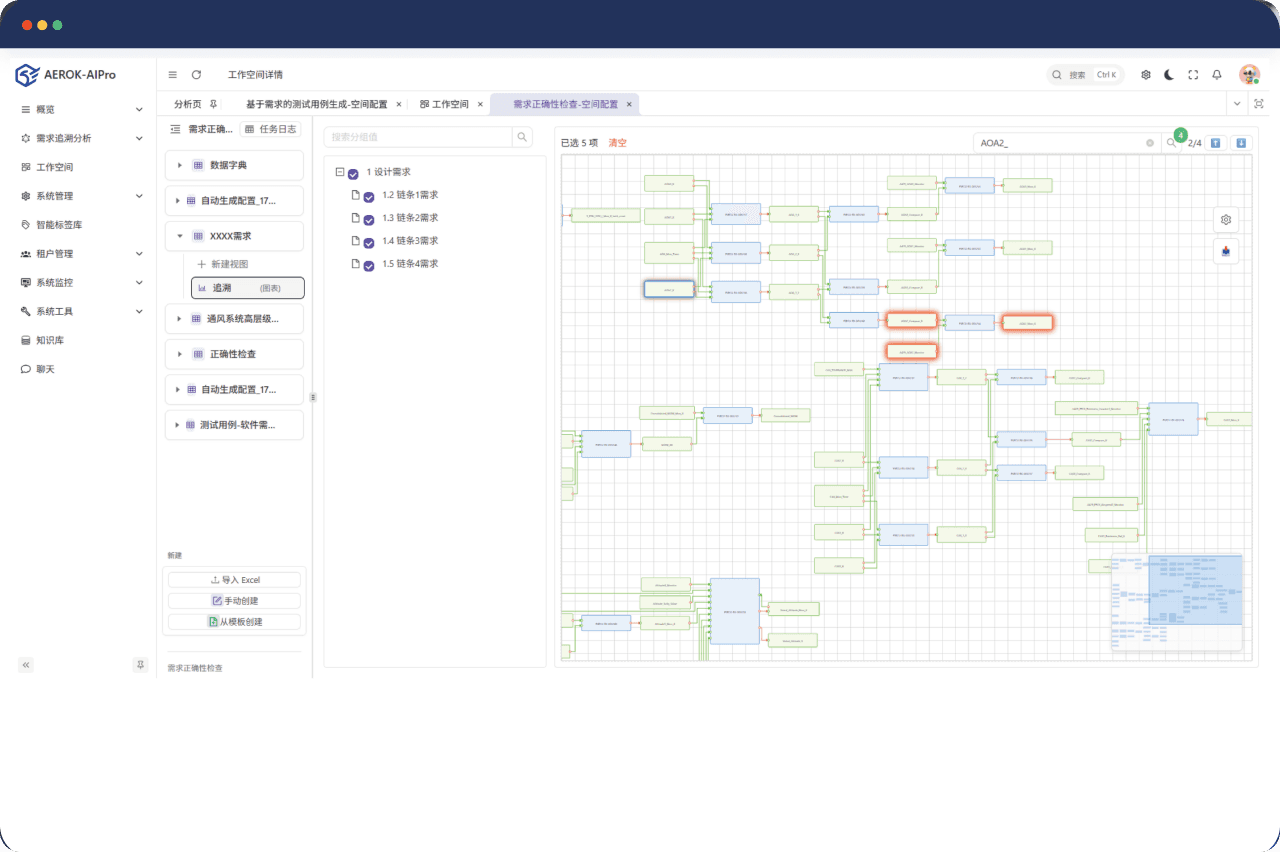The image size is (1280, 852).
Task: Uncheck the 1.2 链条1需求 checkbox
Action: coord(369,196)
